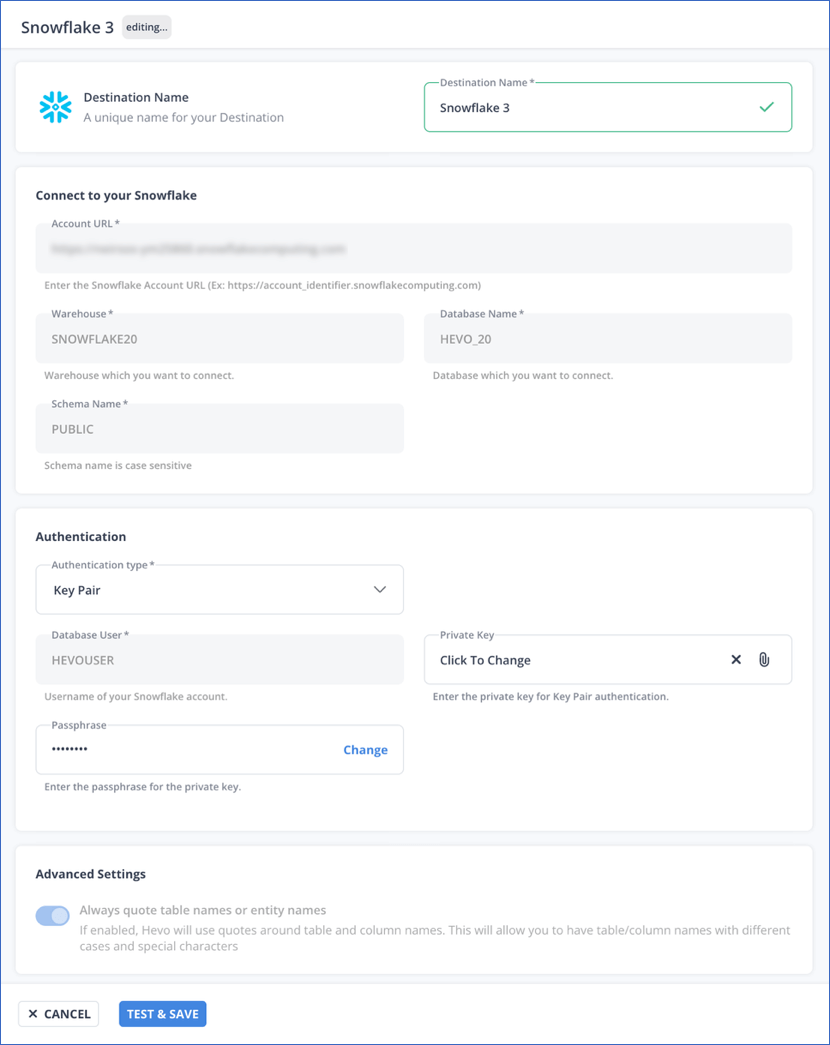Image resolution: width=830 pixels, height=1045 pixels.
Task: Toggle Always quote table names switch
Action: (53, 916)
